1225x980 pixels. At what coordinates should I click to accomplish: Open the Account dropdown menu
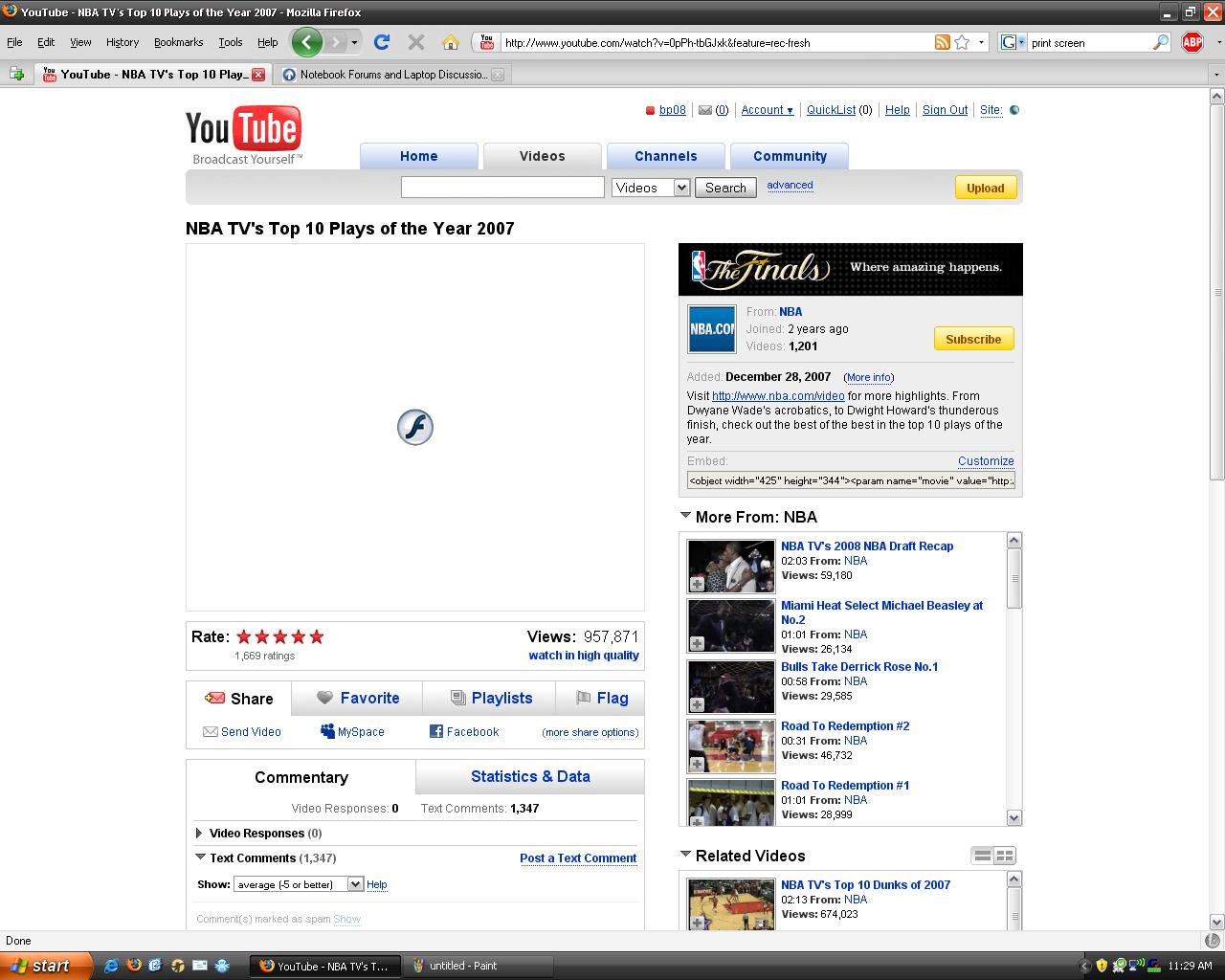(x=768, y=110)
